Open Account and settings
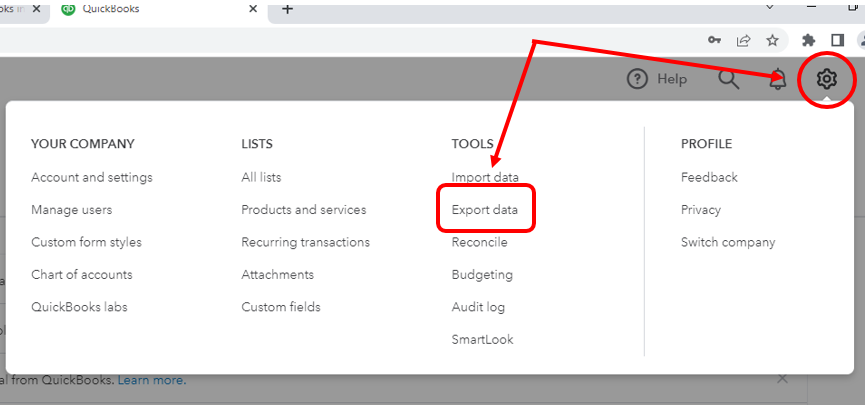 (92, 178)
